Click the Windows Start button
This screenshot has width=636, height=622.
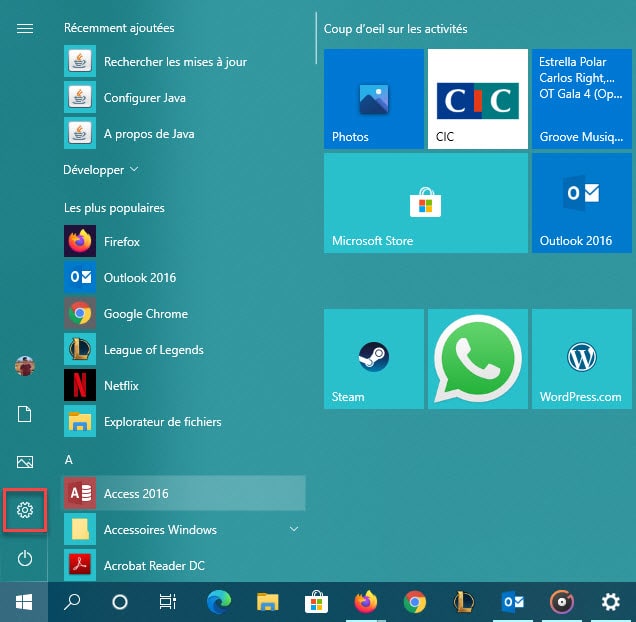click(x=24, y=602)
